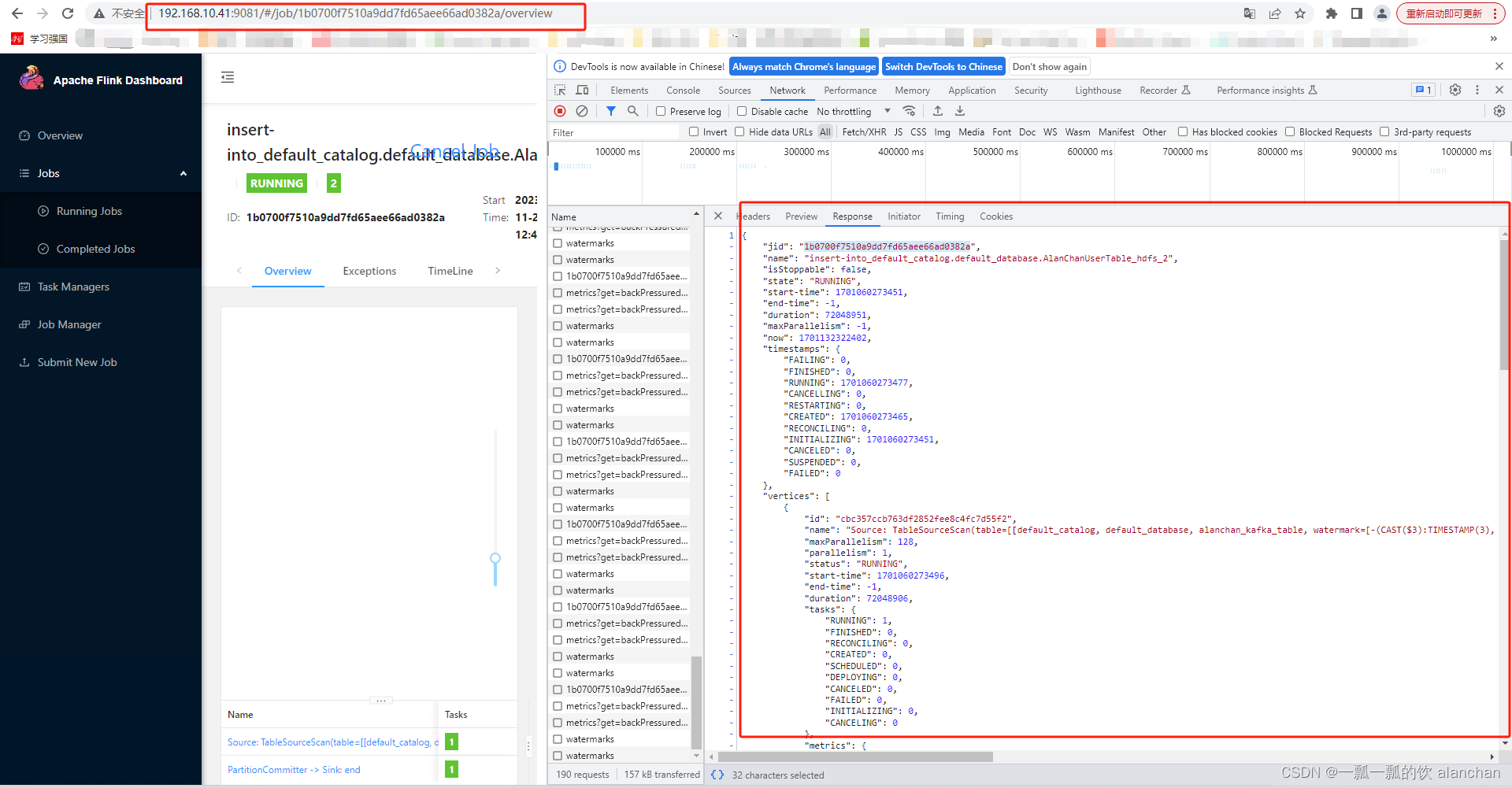
Task: Enable the Disable cache checkbox
Action: (742, 112)
